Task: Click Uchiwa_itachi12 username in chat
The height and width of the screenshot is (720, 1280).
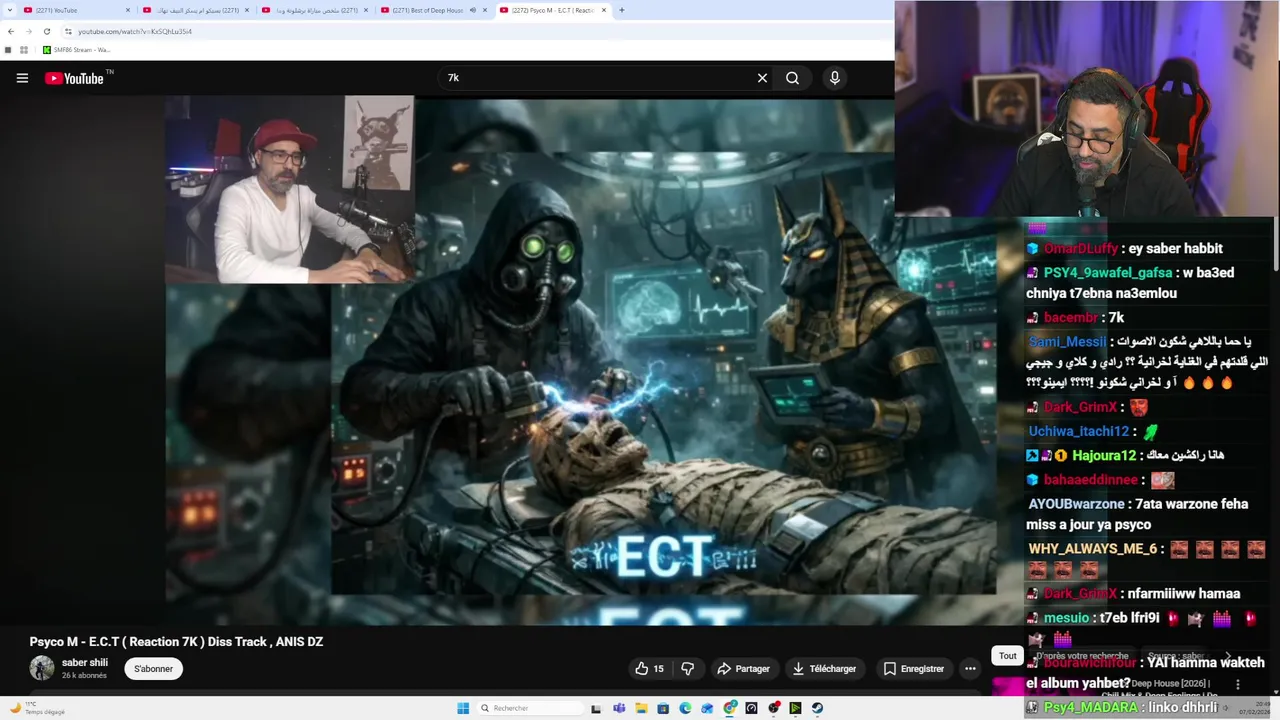Action: [x=1079, y=432]
